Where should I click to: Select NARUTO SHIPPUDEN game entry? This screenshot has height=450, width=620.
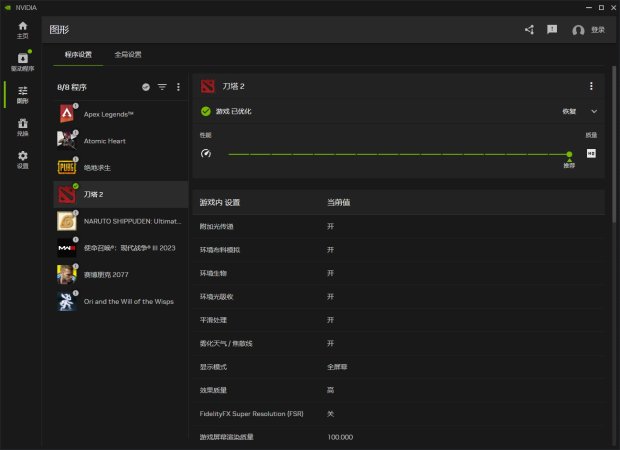121,221
